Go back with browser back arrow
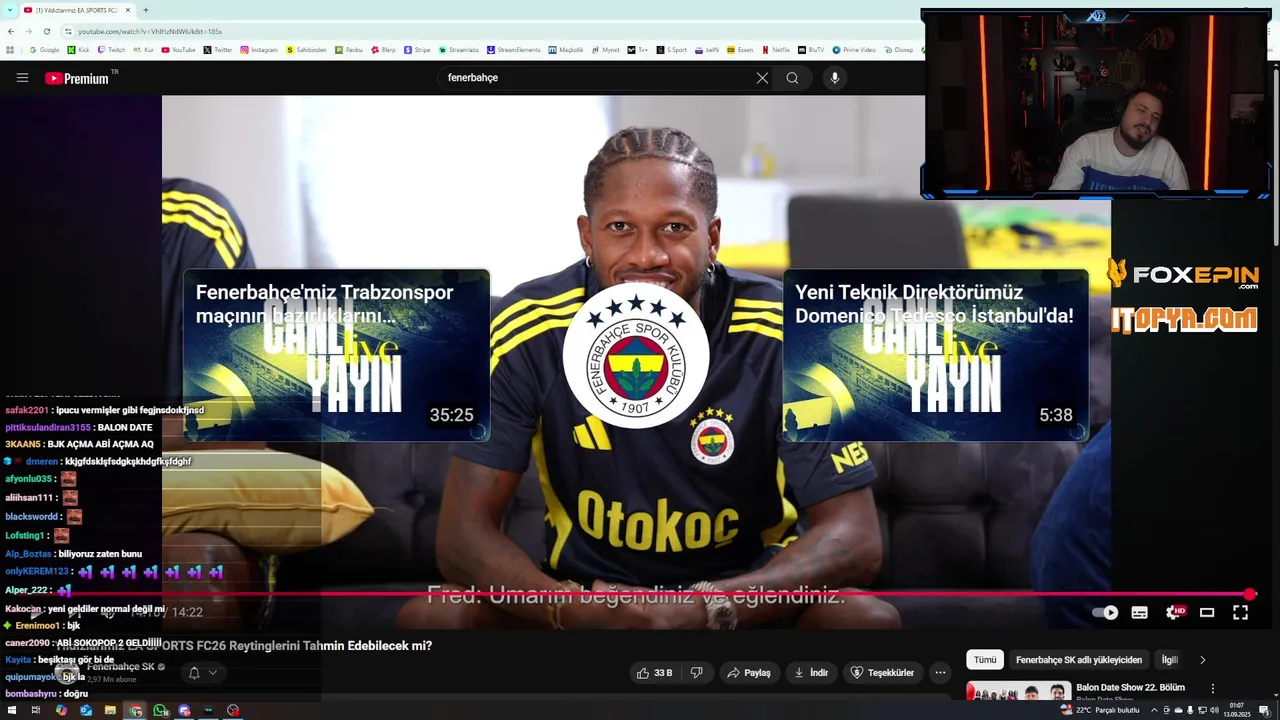The width and height of the screenshot is (1280, 720). coord(11,32)
